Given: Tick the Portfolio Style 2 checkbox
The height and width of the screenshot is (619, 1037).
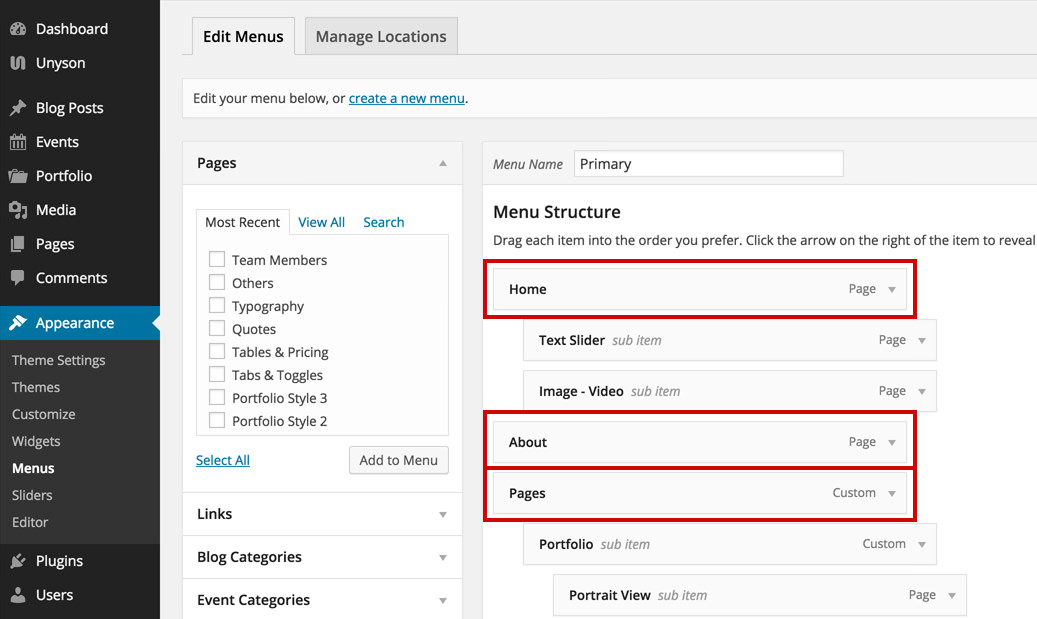Looking at the screenshot, I should (217, 421).
